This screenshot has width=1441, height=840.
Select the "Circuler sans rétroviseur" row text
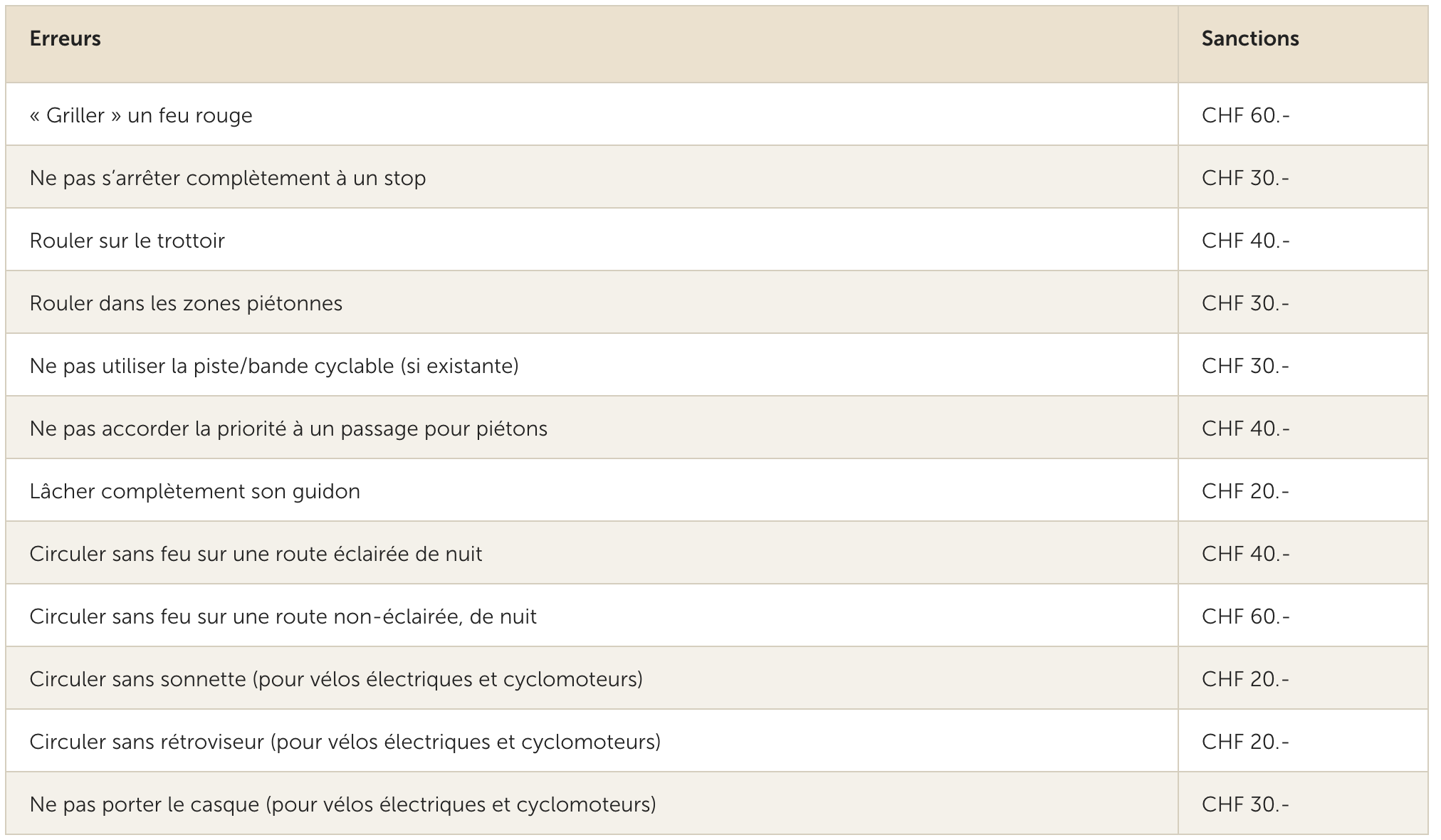pos(345,742)
